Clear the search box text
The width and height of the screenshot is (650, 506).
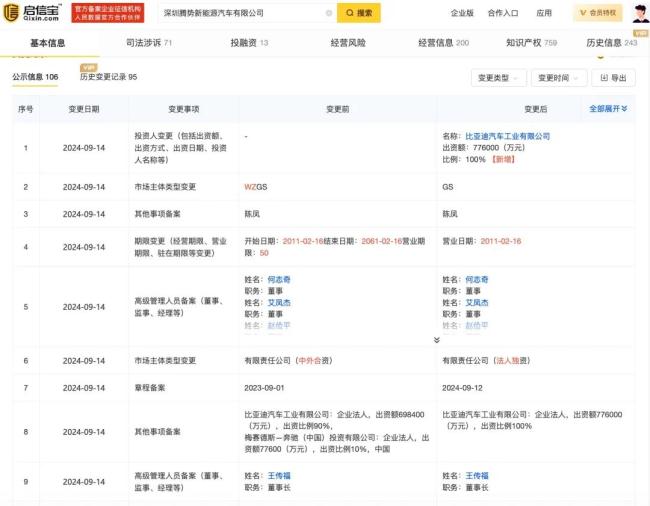(x=329, y=13)
